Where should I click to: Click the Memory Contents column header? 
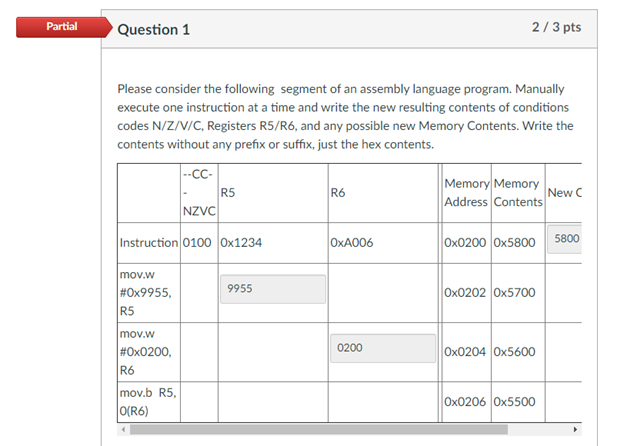coord(518,193)
